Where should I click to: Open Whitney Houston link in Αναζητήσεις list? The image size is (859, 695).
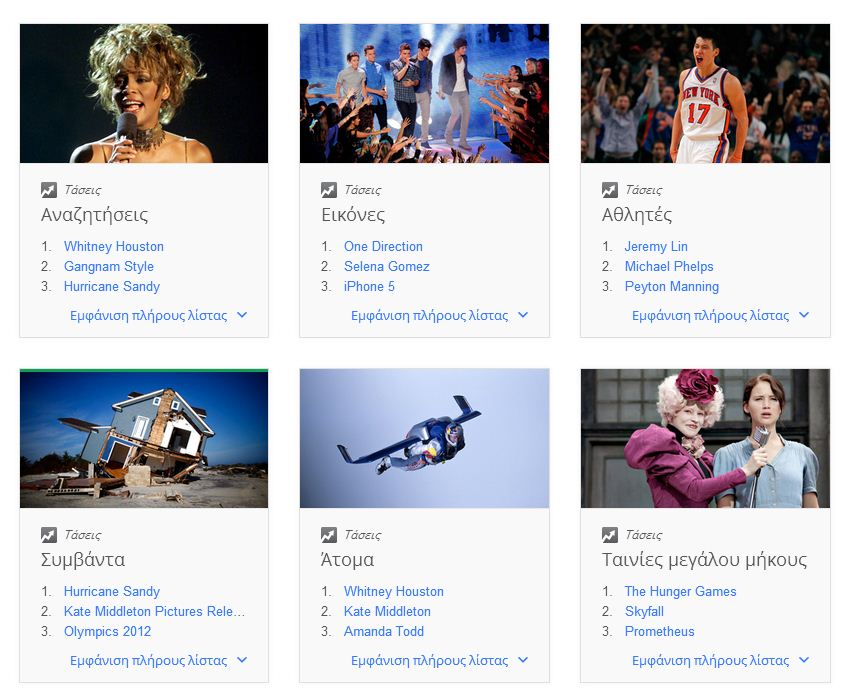[x=114, y=246]
